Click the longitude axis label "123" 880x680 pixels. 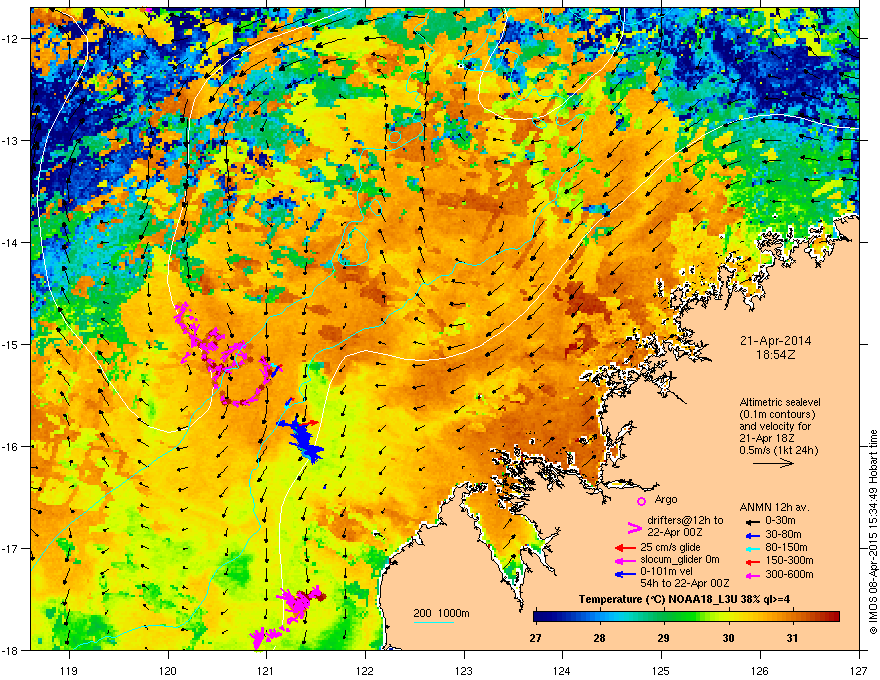[464, 670]
